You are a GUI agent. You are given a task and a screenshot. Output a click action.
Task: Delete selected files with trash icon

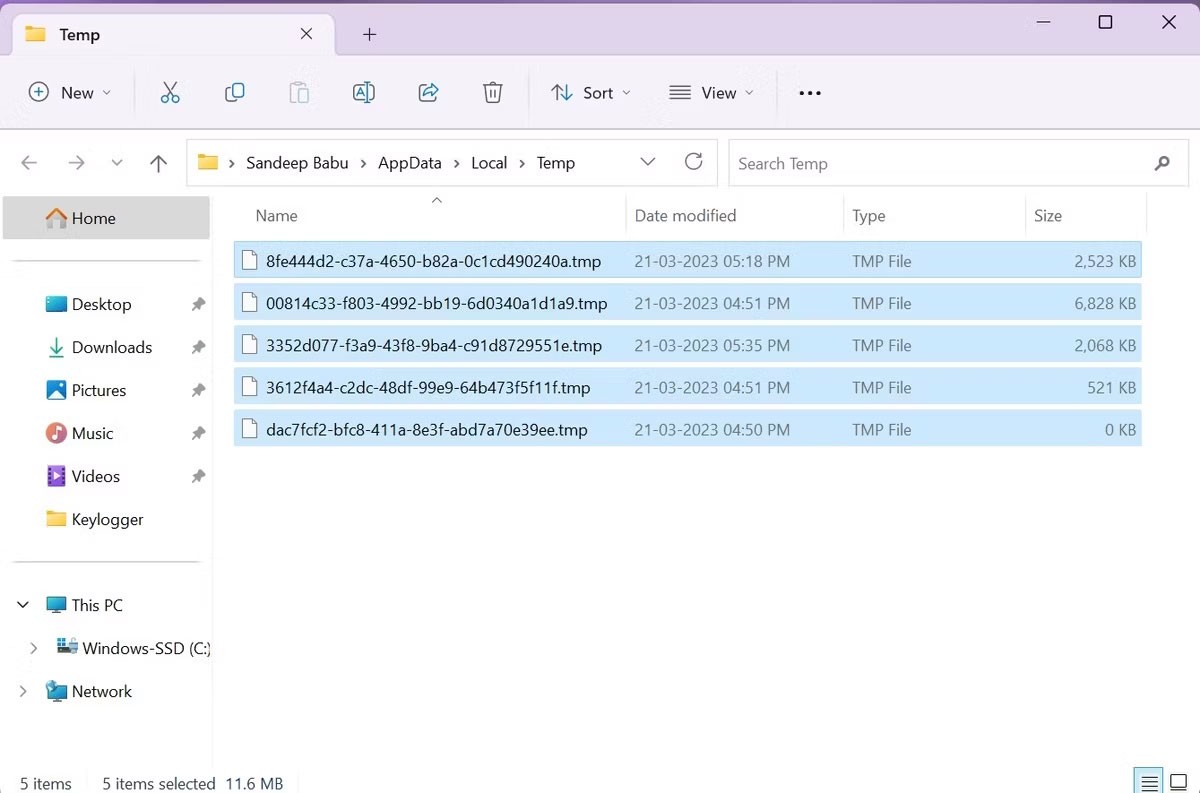pyautogui.click(x=493, y=93)
